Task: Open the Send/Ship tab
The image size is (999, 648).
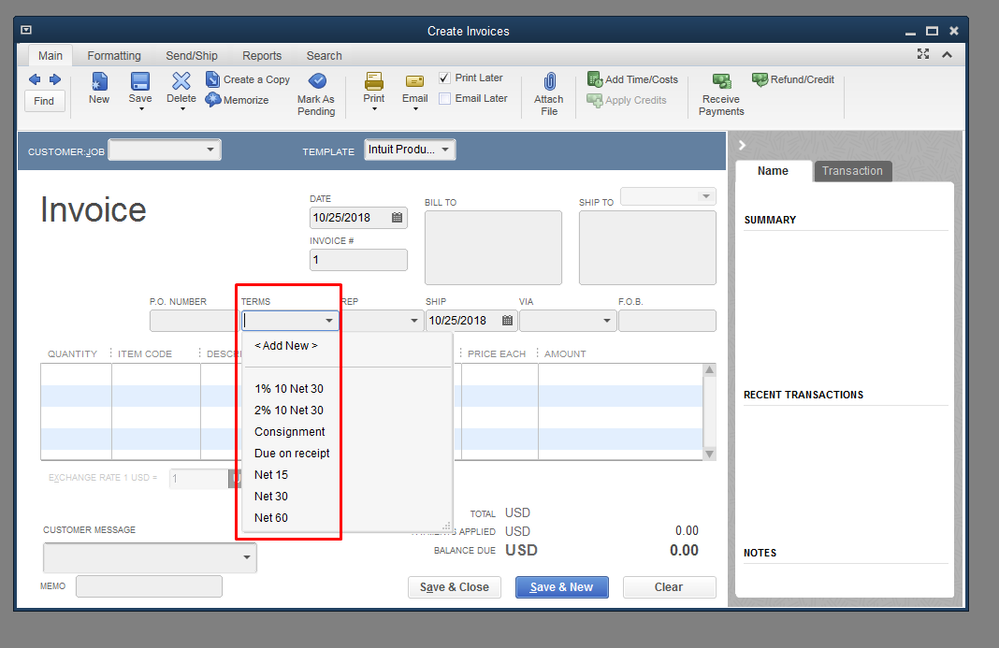Action: click(x=192, y=55)
